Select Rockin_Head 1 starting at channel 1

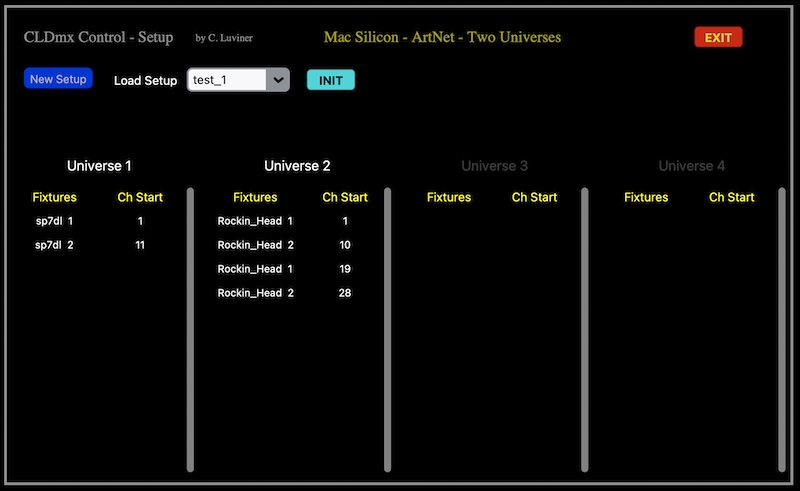pyautogui.click(x=255, y=221)
